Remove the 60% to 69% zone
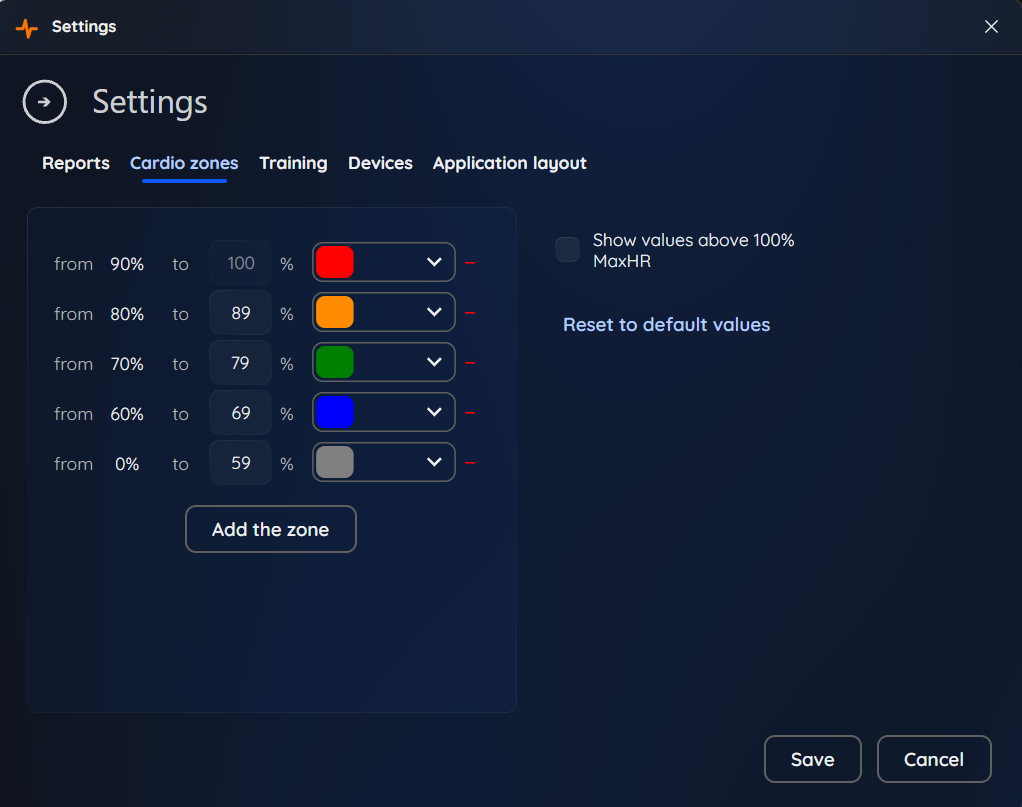Screen dimensions: 1022x807 (470, 413)
